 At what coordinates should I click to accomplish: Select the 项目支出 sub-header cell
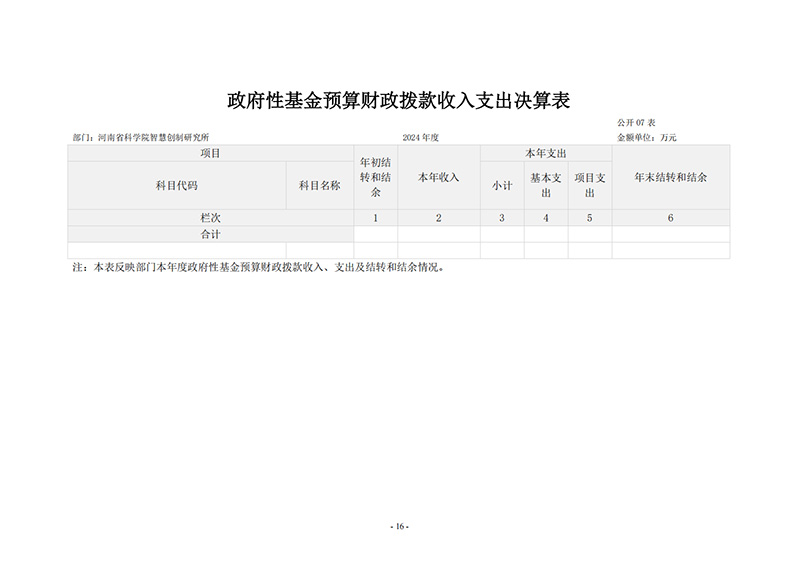(590, 186)
